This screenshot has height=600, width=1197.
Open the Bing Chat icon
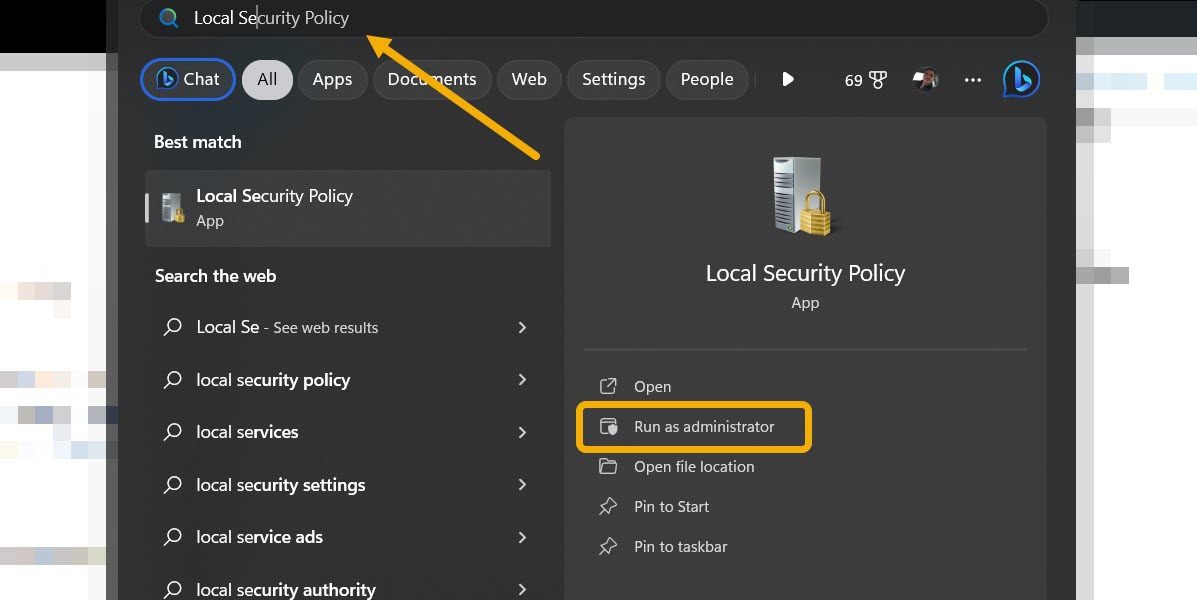pos(1020,79)
